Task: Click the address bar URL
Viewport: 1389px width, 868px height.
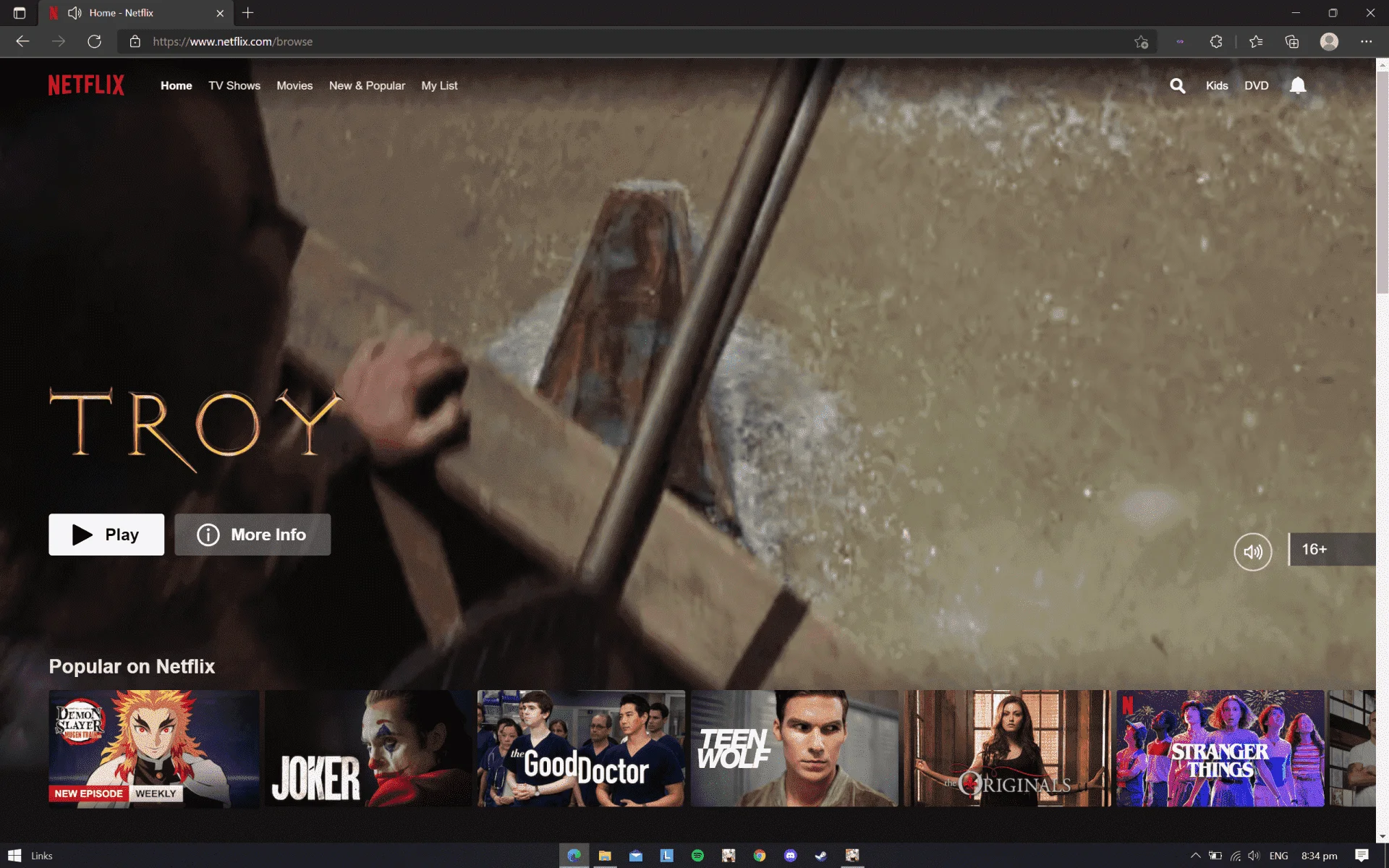Action: [x=233, y=41]
